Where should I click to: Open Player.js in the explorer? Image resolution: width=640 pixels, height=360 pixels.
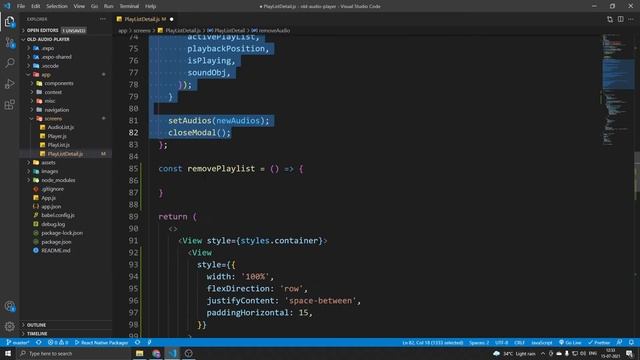pos(66,136)
